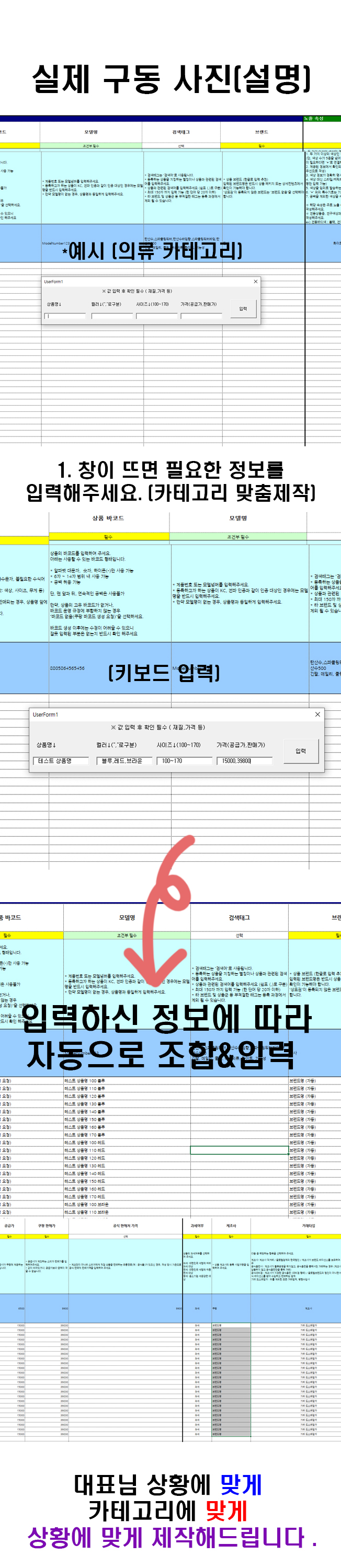The height and width of the screenshot is (1568, 341).
Task: Close the empty UserForm1 dialog
Action: (x=255, y=281)
